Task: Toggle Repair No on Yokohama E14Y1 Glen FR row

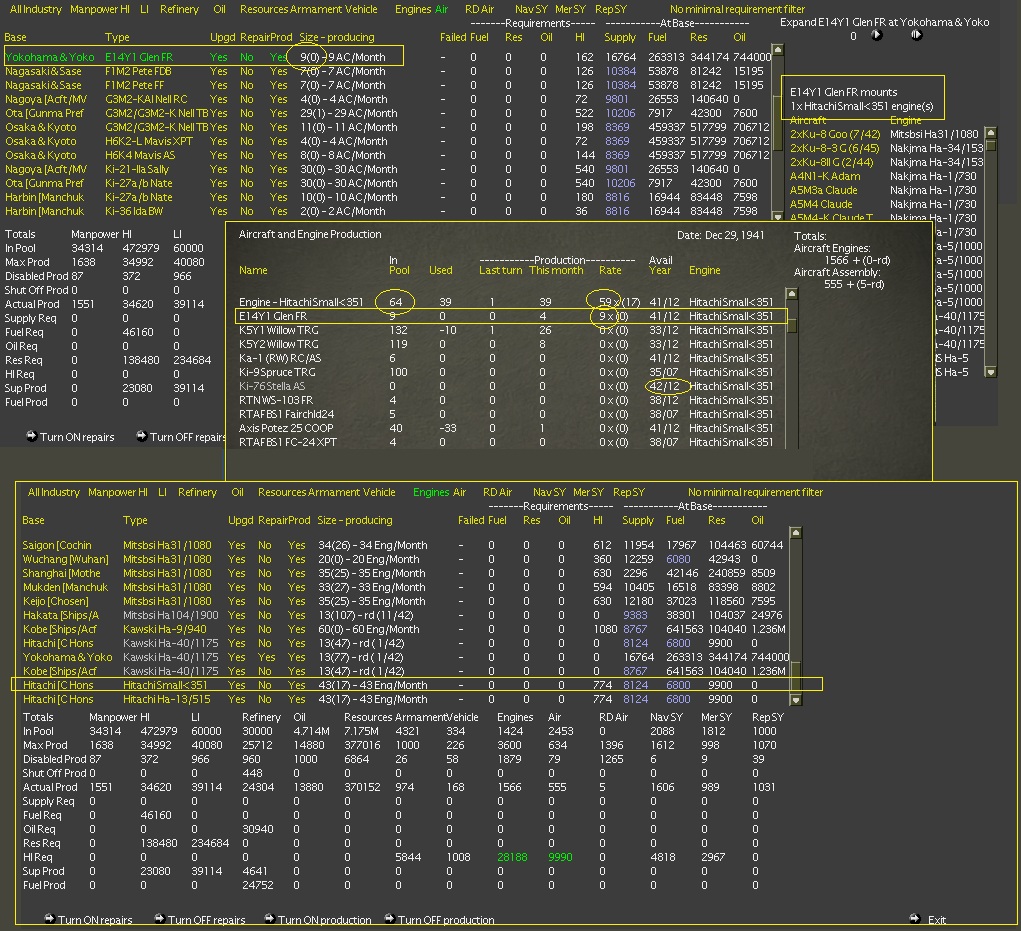Action: tap(246, 57)
